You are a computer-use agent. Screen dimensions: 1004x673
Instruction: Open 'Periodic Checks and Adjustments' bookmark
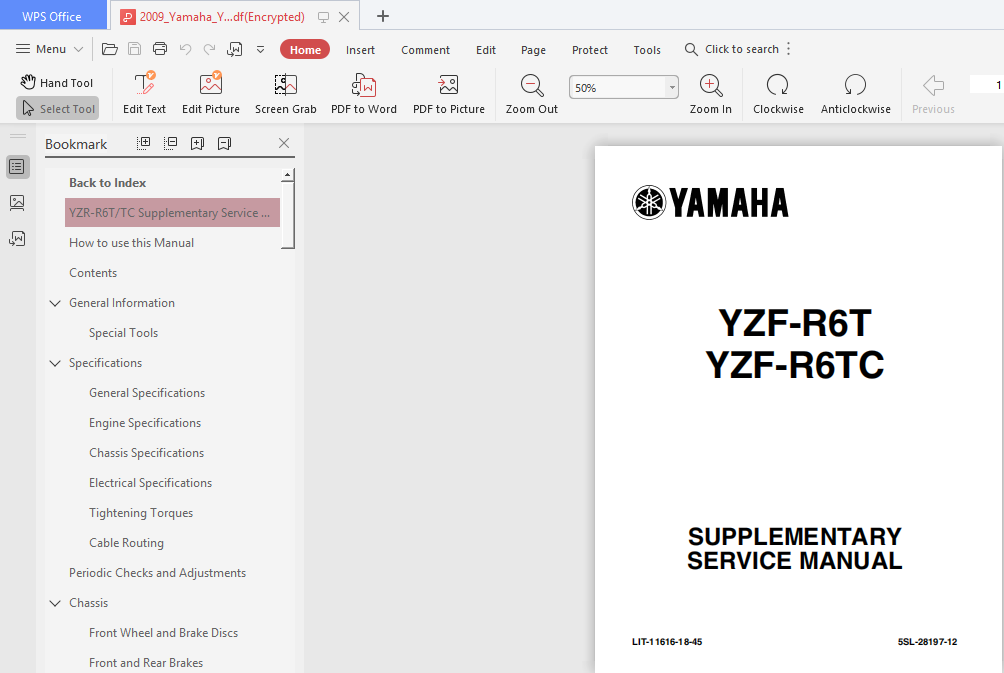(158, 573)
